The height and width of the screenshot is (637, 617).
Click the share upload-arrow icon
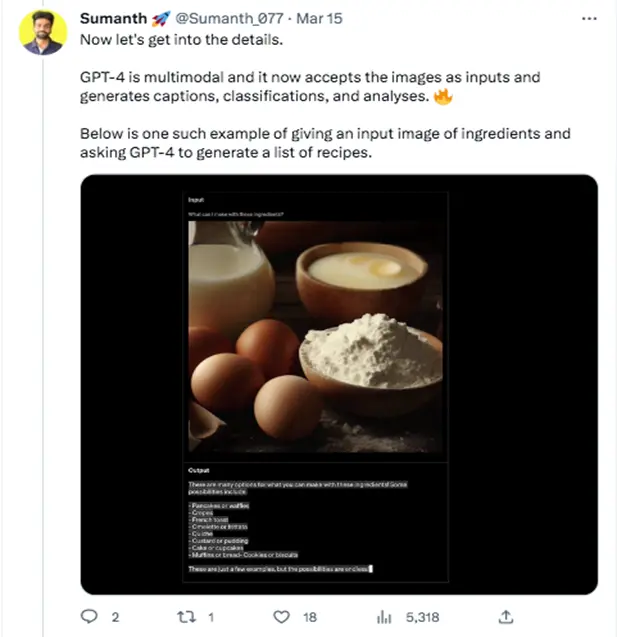(x=506, y=617)
